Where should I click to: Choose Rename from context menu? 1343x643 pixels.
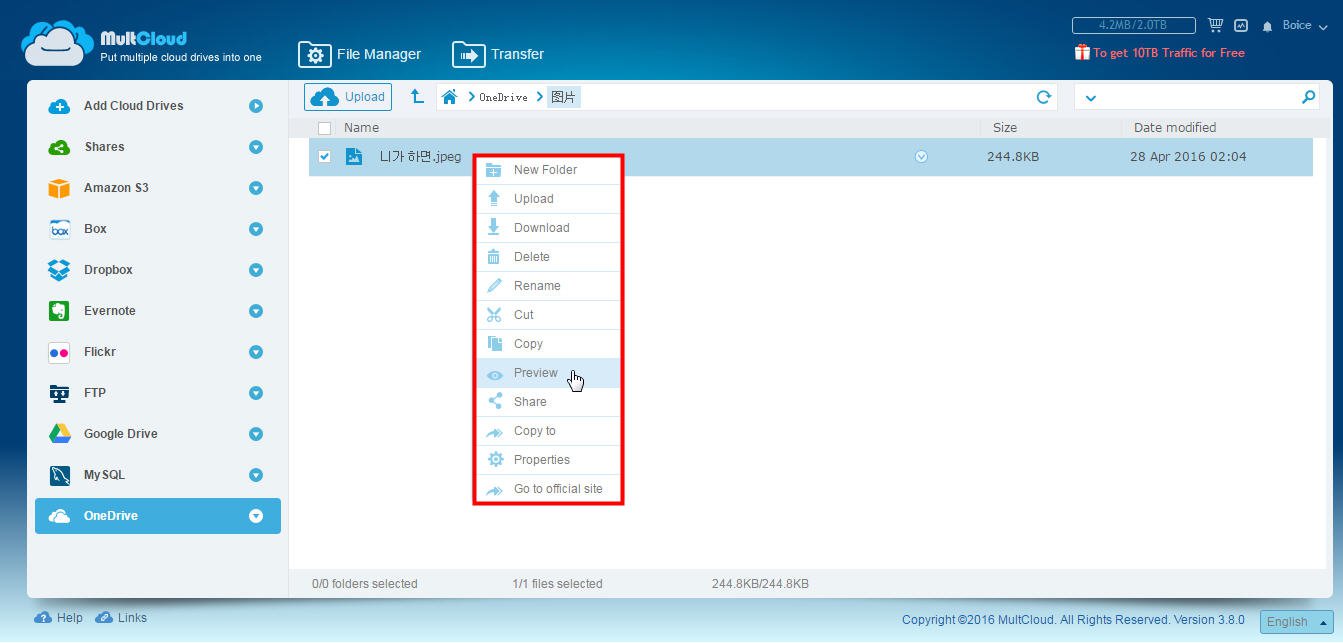tap(548, 286)
